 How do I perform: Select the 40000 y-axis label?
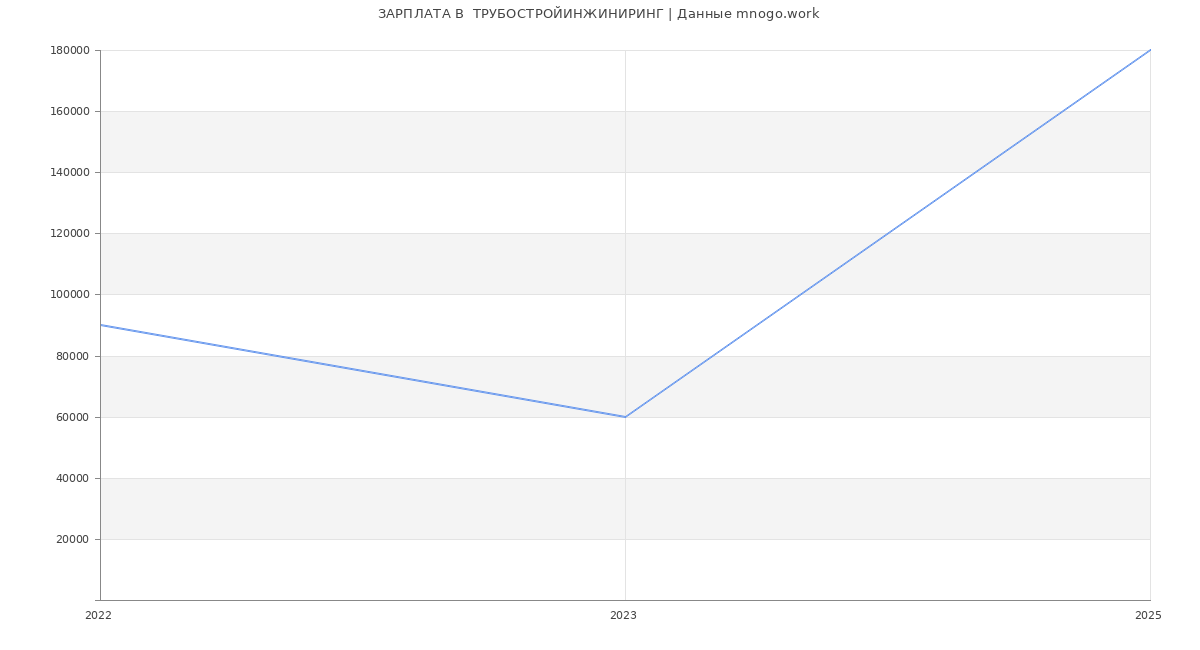click(73, 478)
